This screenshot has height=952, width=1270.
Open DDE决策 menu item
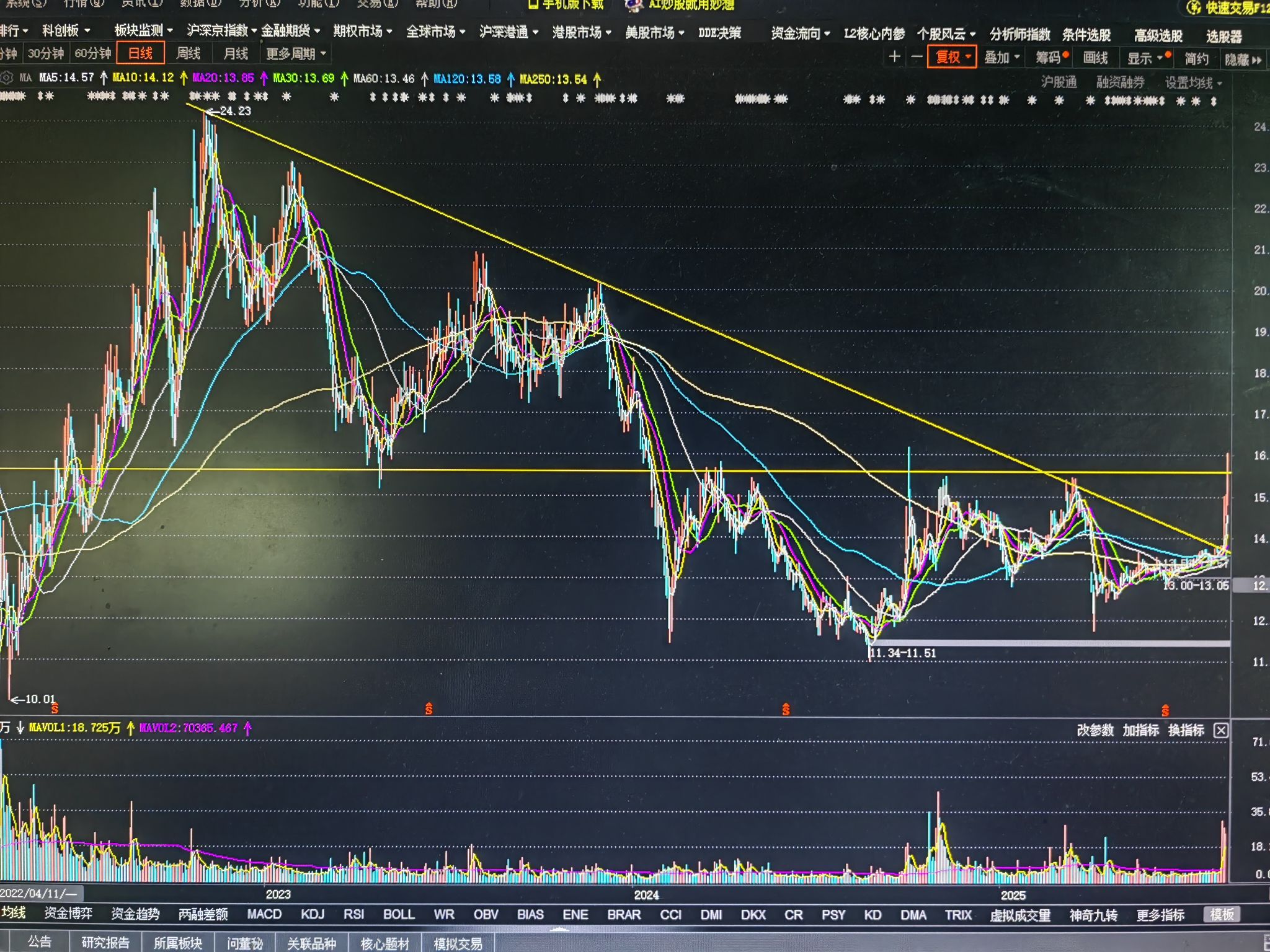[719, 33]
